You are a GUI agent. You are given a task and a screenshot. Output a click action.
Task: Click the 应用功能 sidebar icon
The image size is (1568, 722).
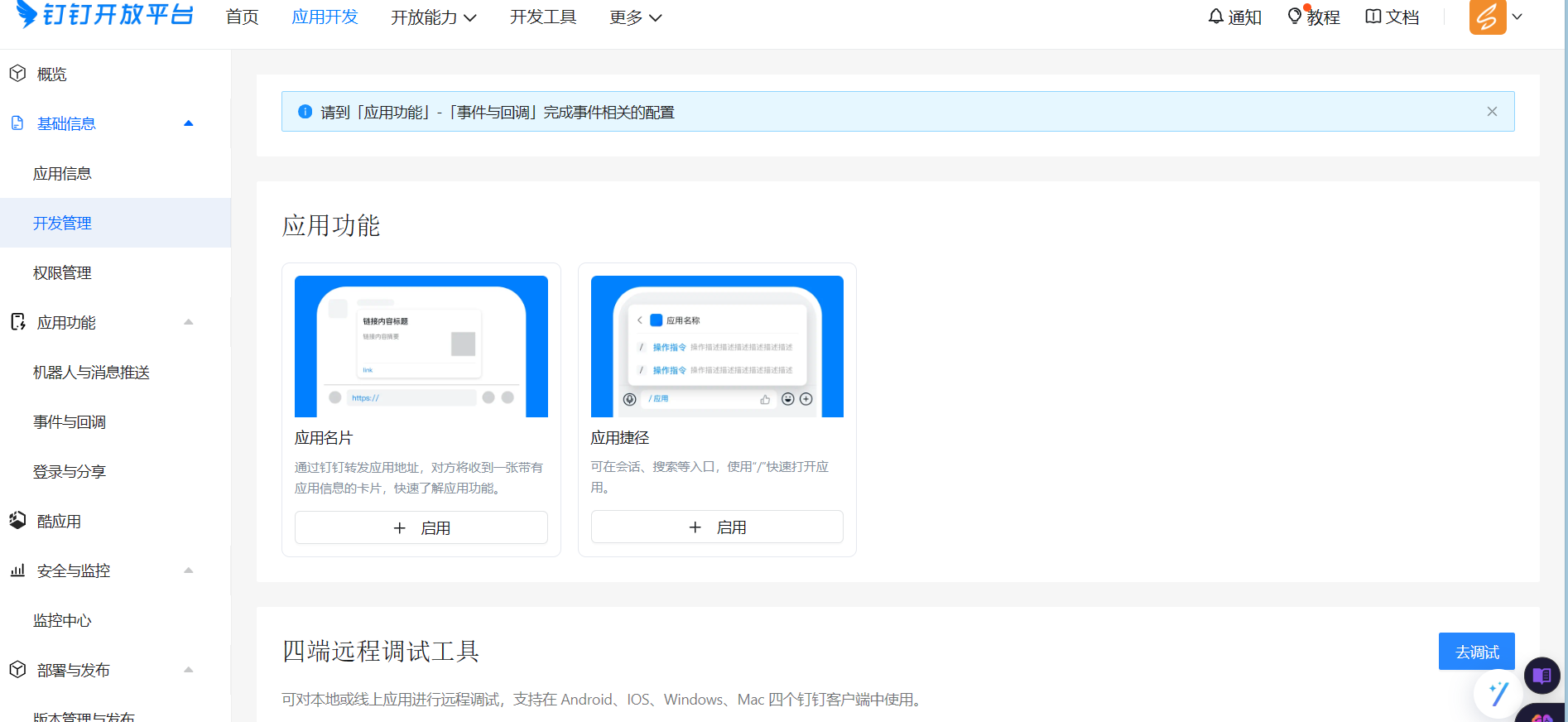(17, 322)
